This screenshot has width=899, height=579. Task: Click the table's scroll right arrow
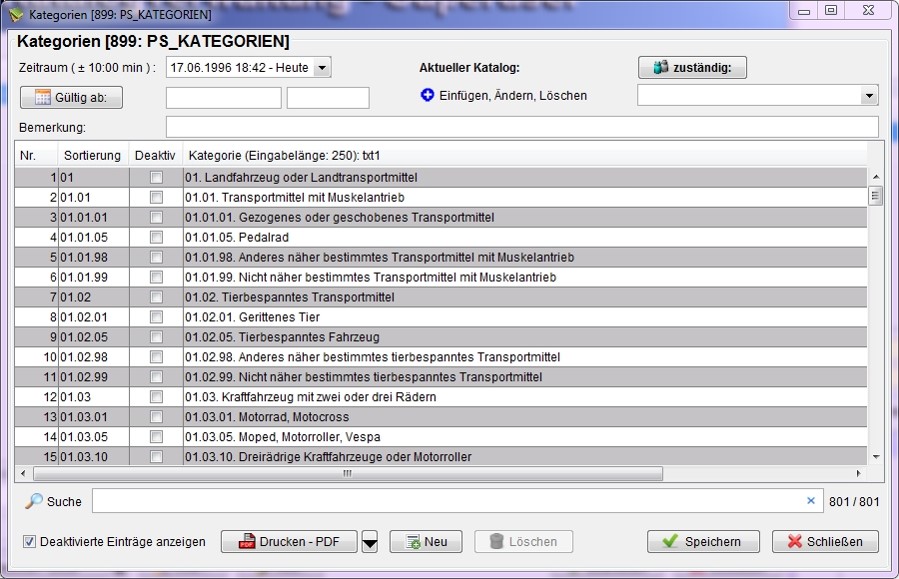tap(858, 474)
